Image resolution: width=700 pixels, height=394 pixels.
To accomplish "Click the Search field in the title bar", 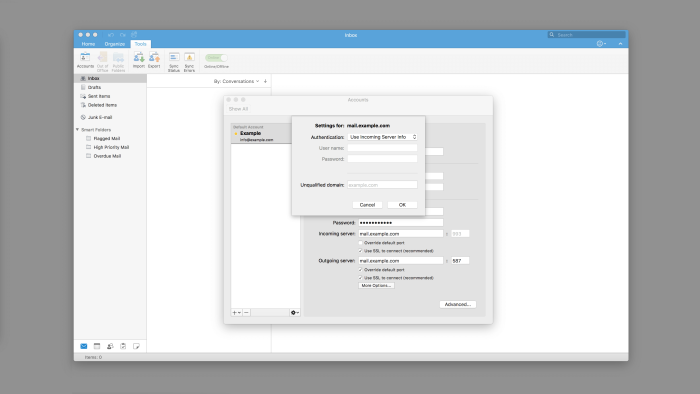I will [587, 35].
